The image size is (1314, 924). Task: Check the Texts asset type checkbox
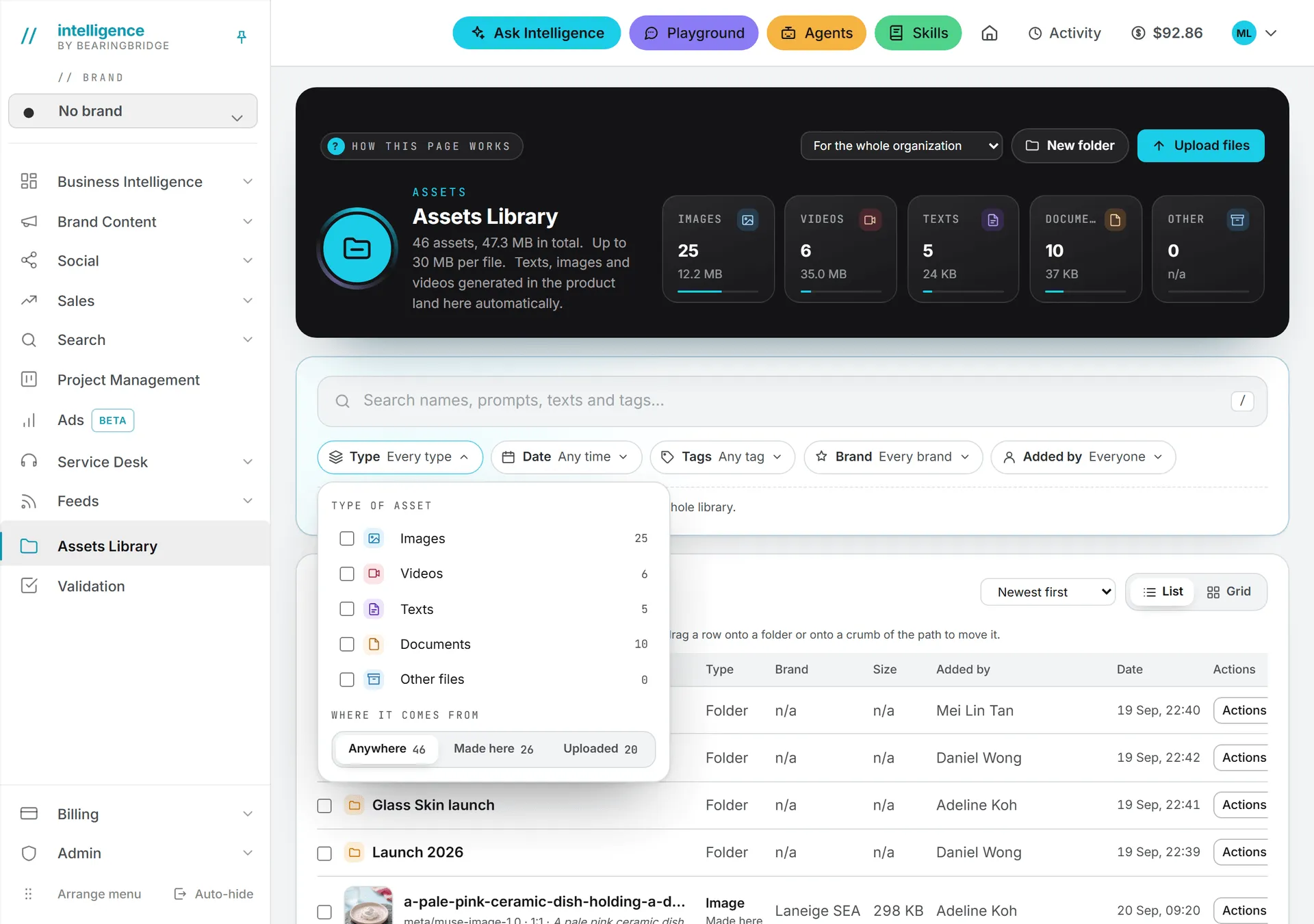(347, 609)
